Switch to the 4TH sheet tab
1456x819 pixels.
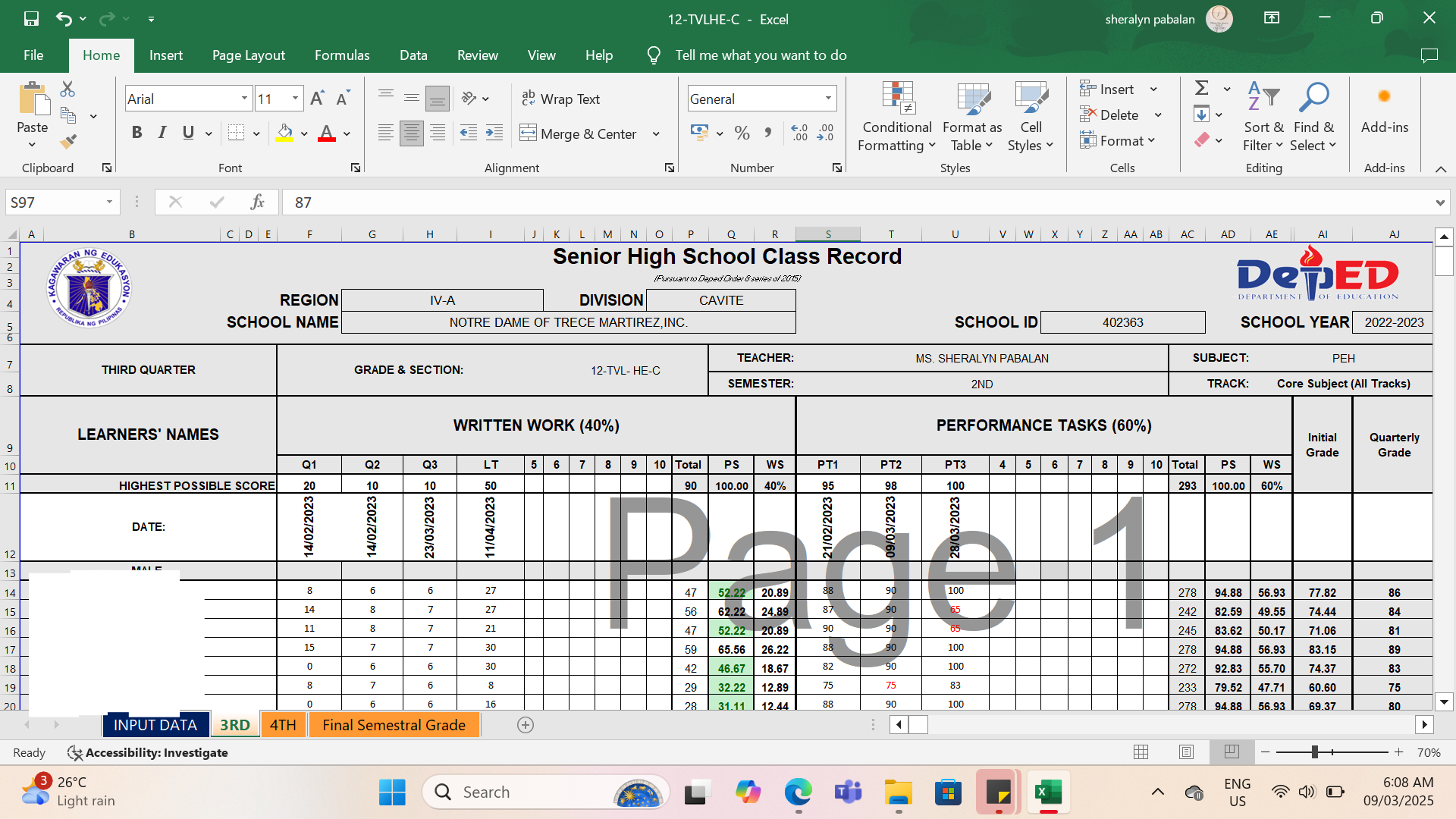click(x=283, y=725)
